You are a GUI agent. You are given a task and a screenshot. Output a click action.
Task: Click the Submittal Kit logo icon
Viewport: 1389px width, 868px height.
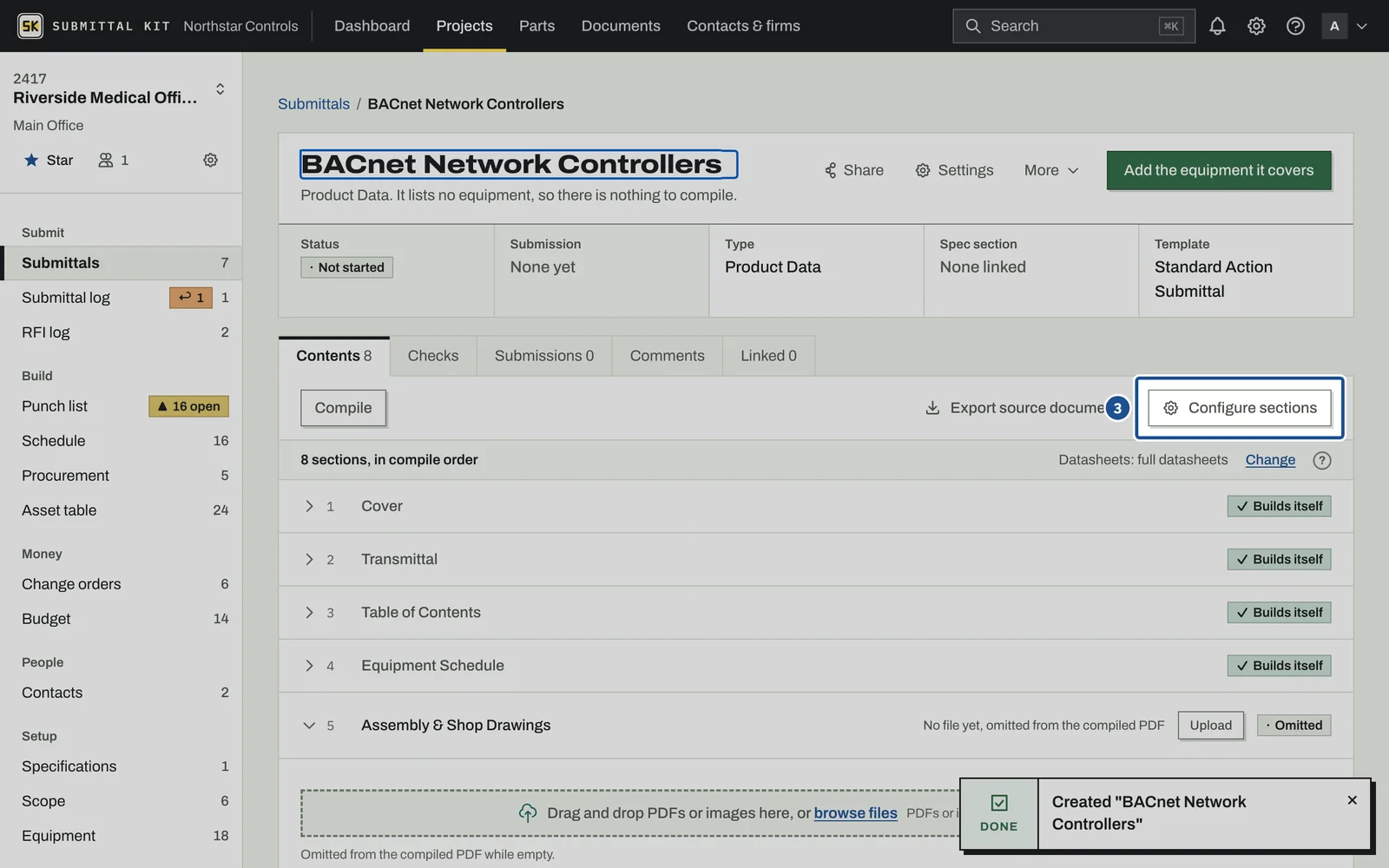click(30, 26)
